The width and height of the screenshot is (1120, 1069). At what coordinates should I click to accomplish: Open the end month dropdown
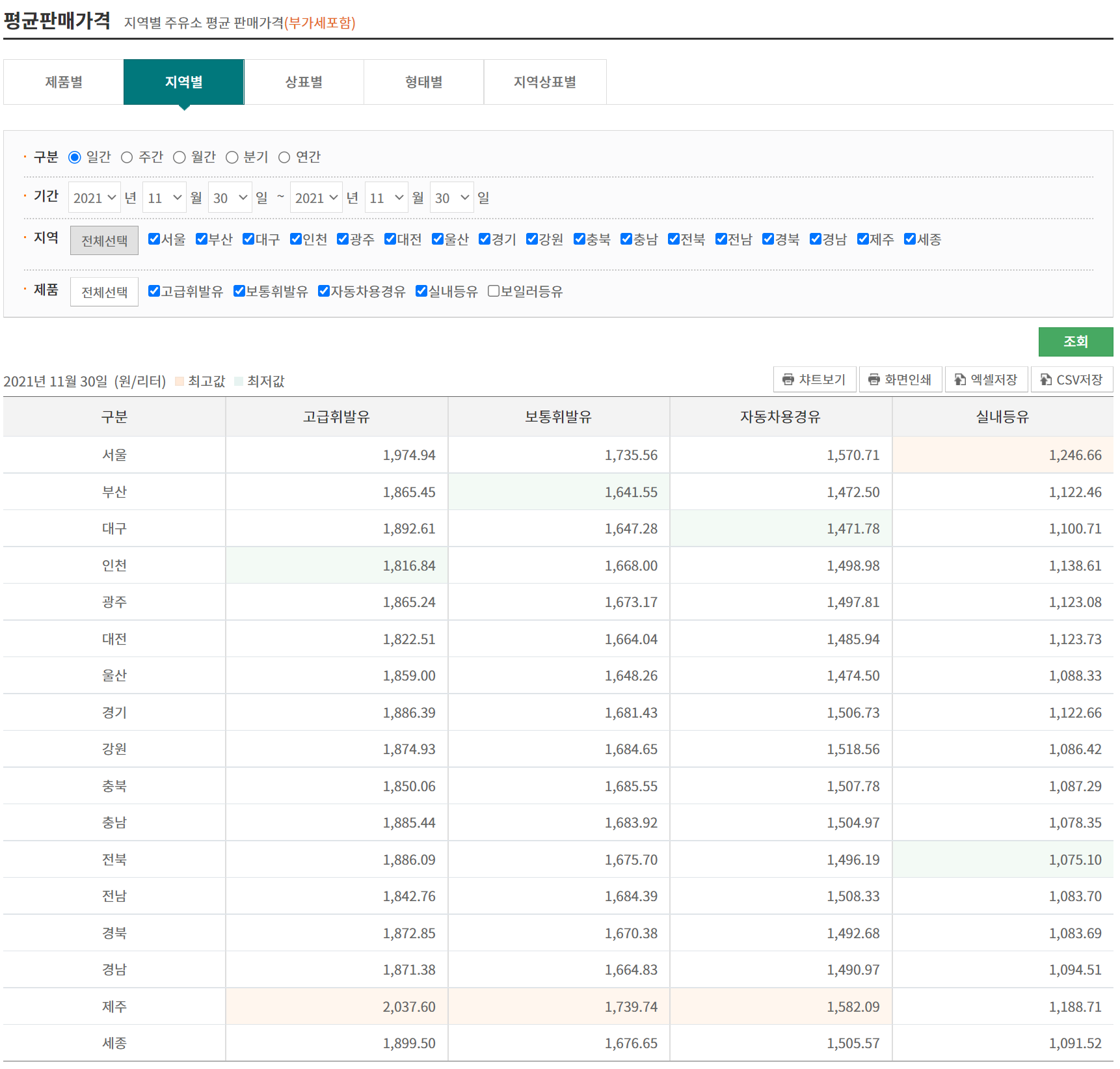click(x=386, y=198)
